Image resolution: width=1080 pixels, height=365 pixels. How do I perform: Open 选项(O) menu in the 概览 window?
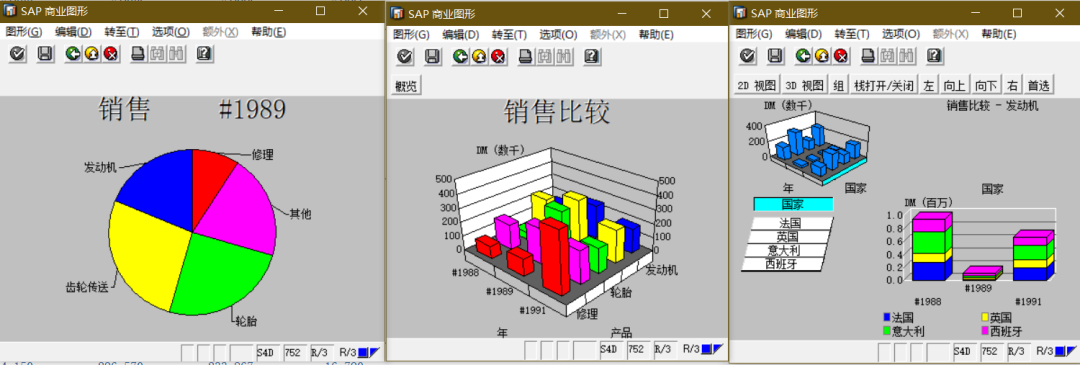(558, 34)
